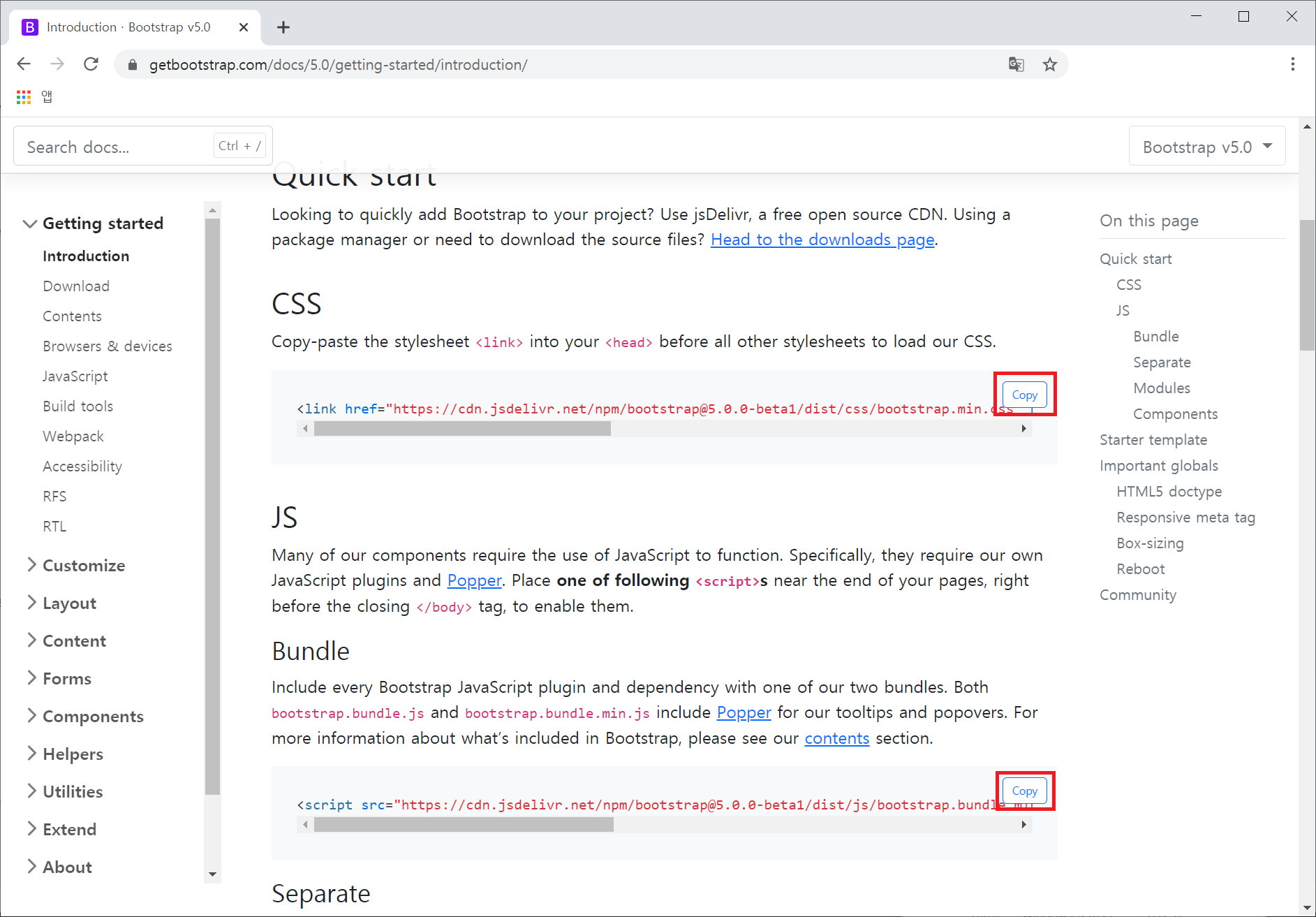The image size is (1316, 917).
Task: Open the contents section link
Action: tap(836, 738)
